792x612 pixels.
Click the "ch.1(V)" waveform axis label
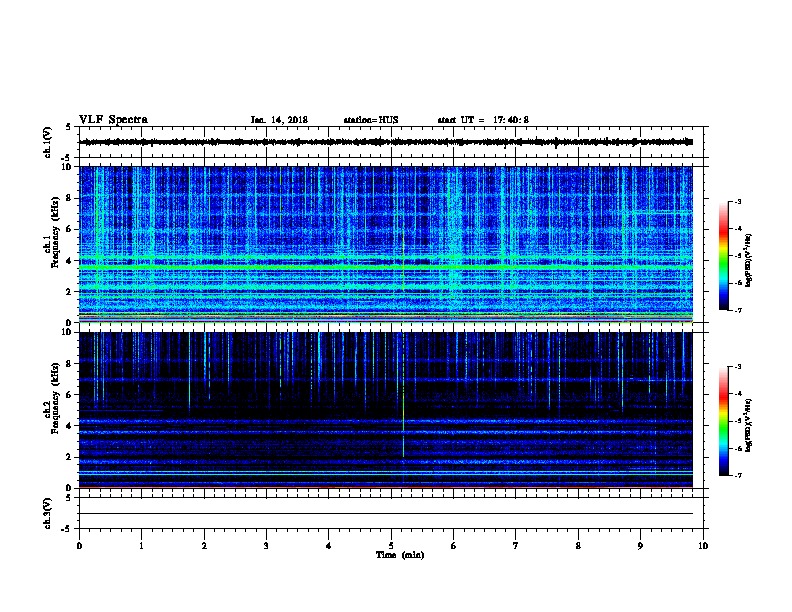(47, 142)
